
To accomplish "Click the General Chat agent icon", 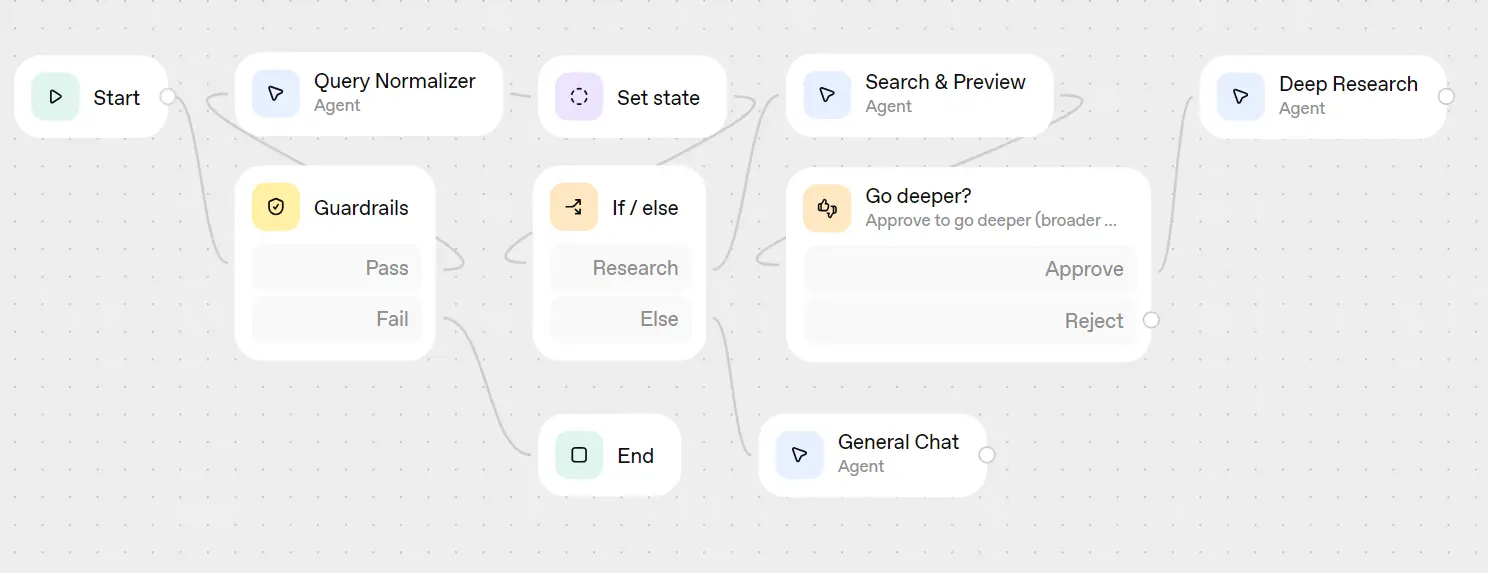I will [x=799, y=455].
